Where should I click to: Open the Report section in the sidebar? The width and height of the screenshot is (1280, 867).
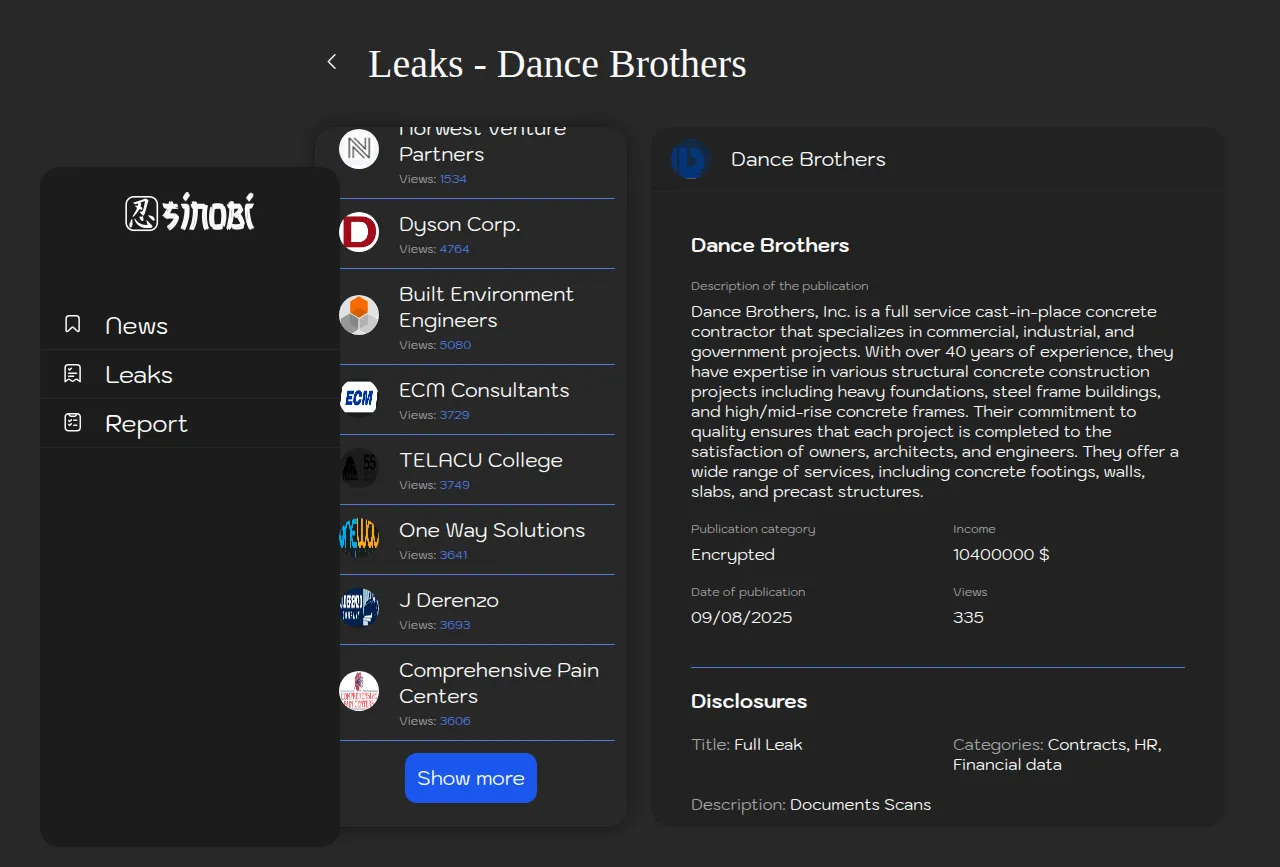pos(146,424)
